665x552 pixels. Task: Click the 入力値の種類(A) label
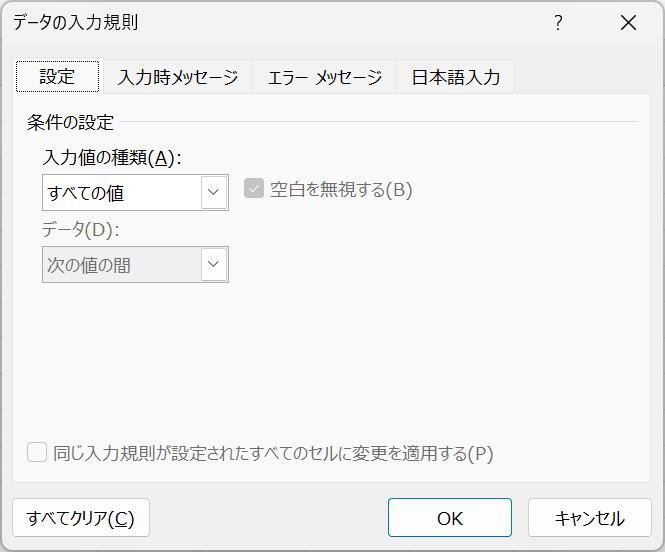click(x=112, y=158)
